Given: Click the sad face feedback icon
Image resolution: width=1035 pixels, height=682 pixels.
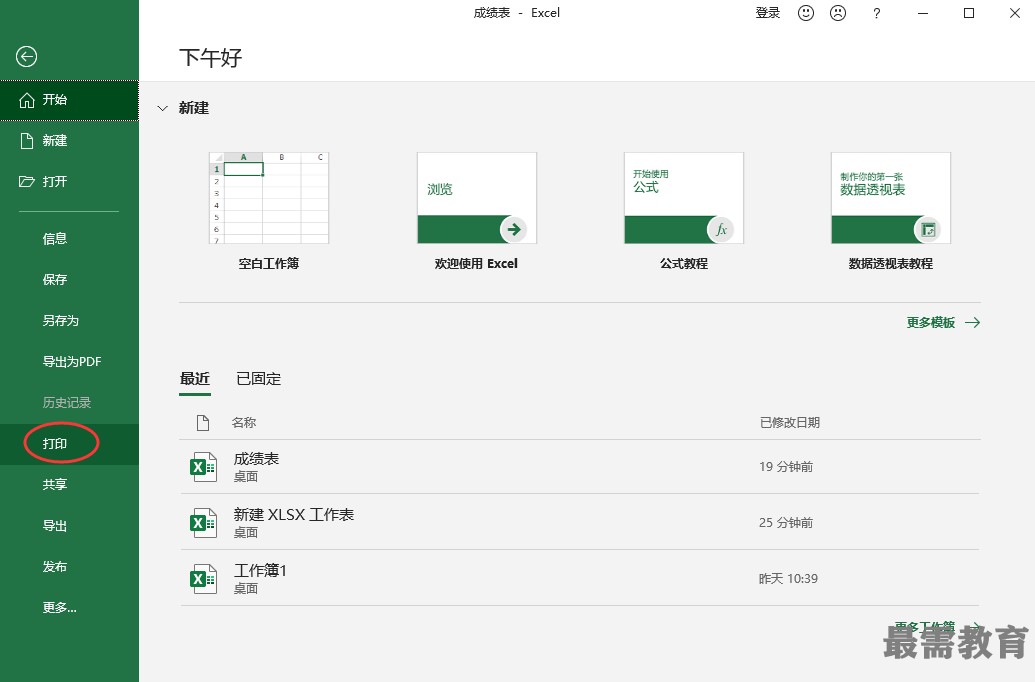Looking at the screenshot, I should (838, 13).
